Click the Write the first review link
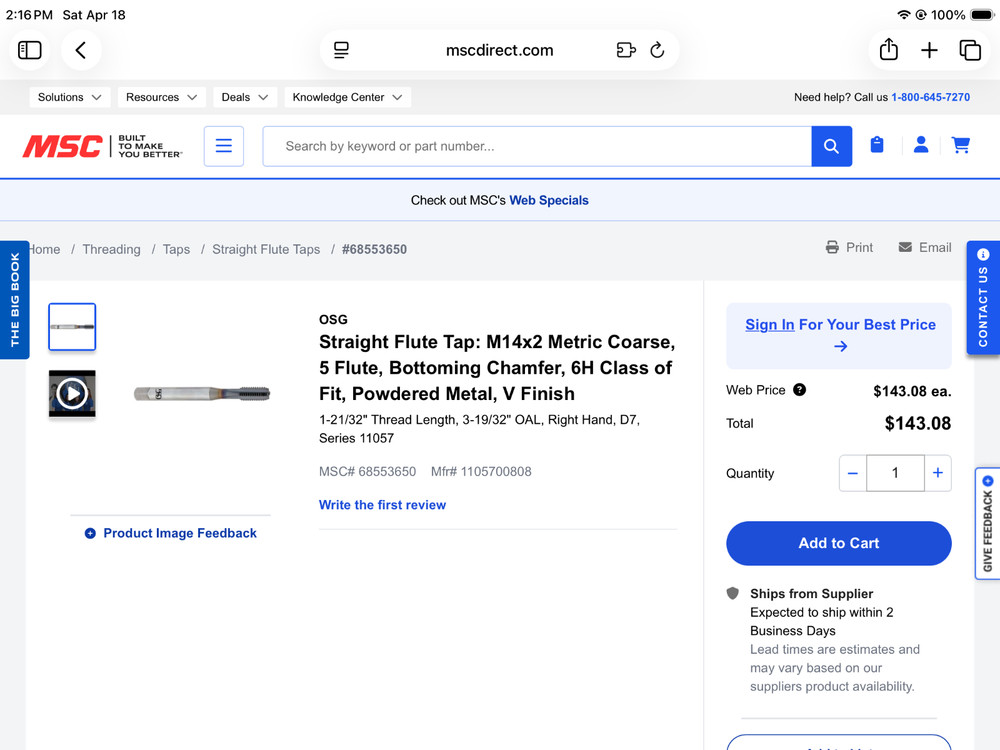Viewport: 1000px width, 750px height. coord(382,505)
